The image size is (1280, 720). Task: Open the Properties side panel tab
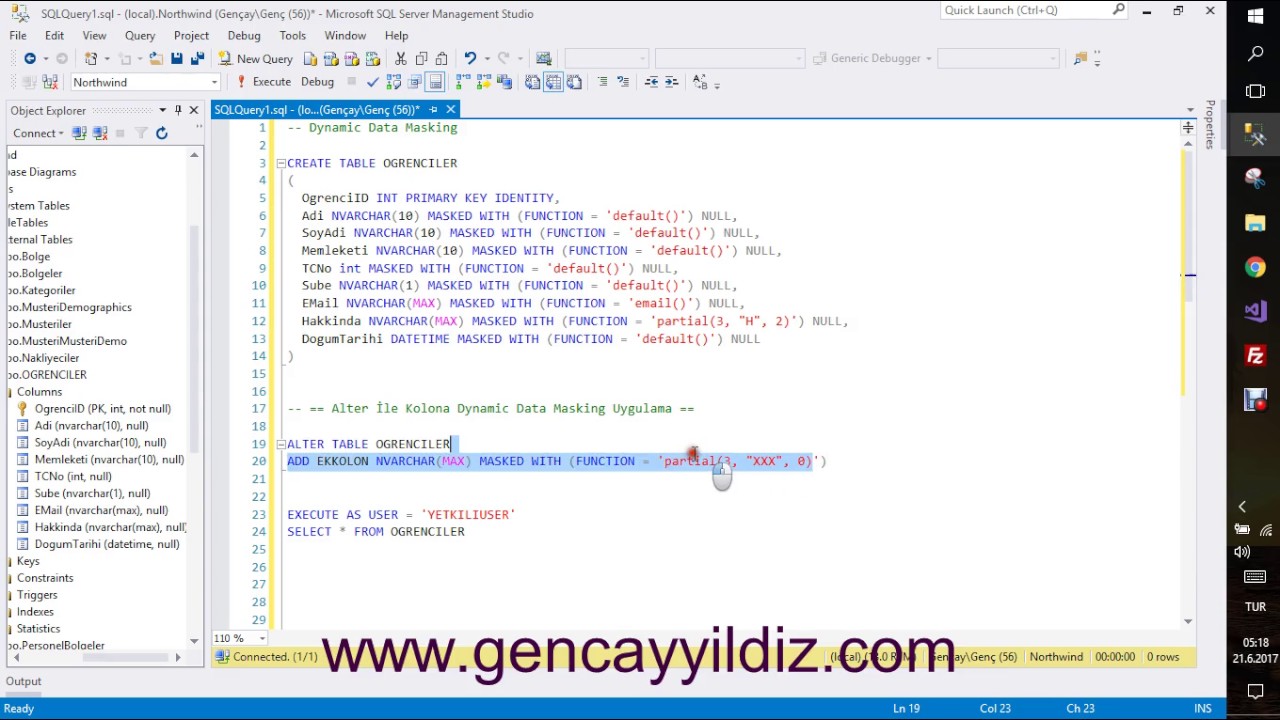(x=1210, y=125)
